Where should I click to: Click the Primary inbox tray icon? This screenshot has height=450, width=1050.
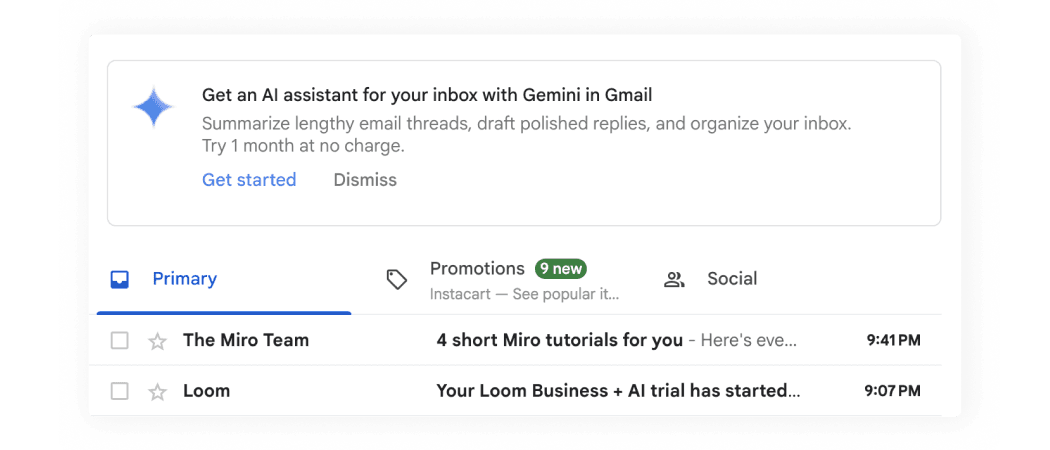click(x=119, y=280)
